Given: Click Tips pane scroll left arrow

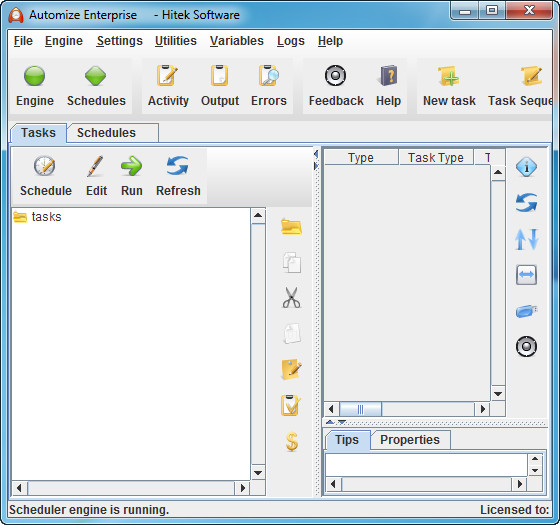Looking at the screenshot, I should point(333,484).
